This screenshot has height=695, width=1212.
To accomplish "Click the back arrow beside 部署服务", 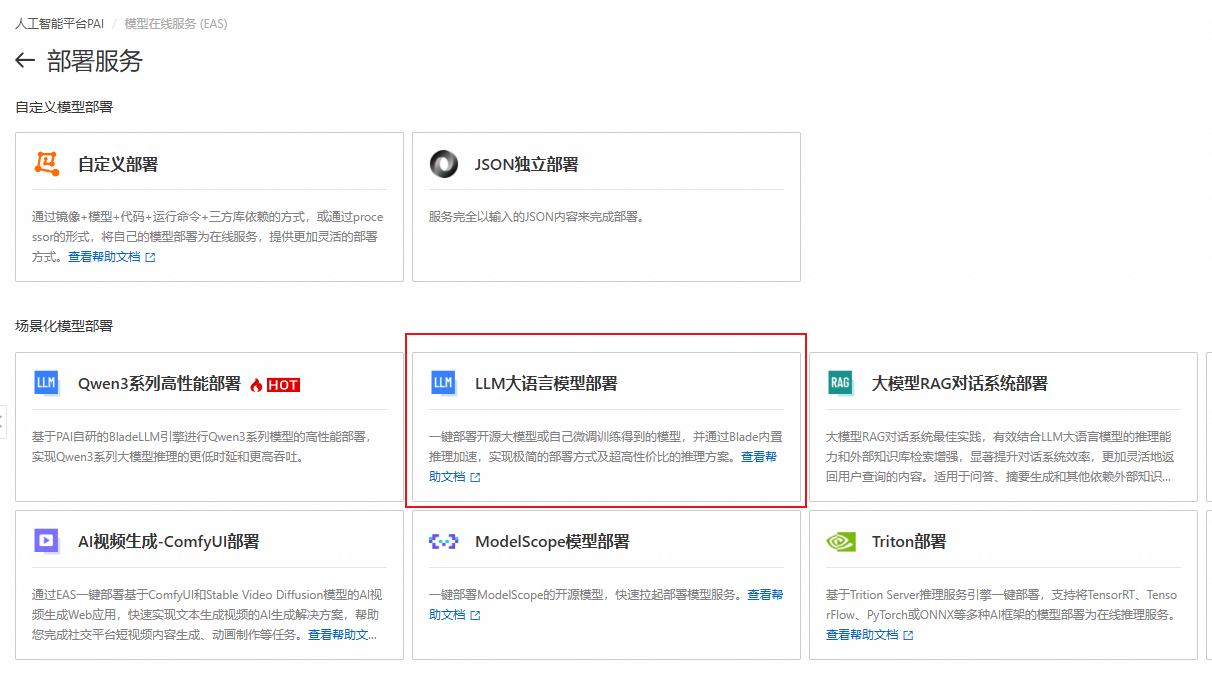I will 25,61.
